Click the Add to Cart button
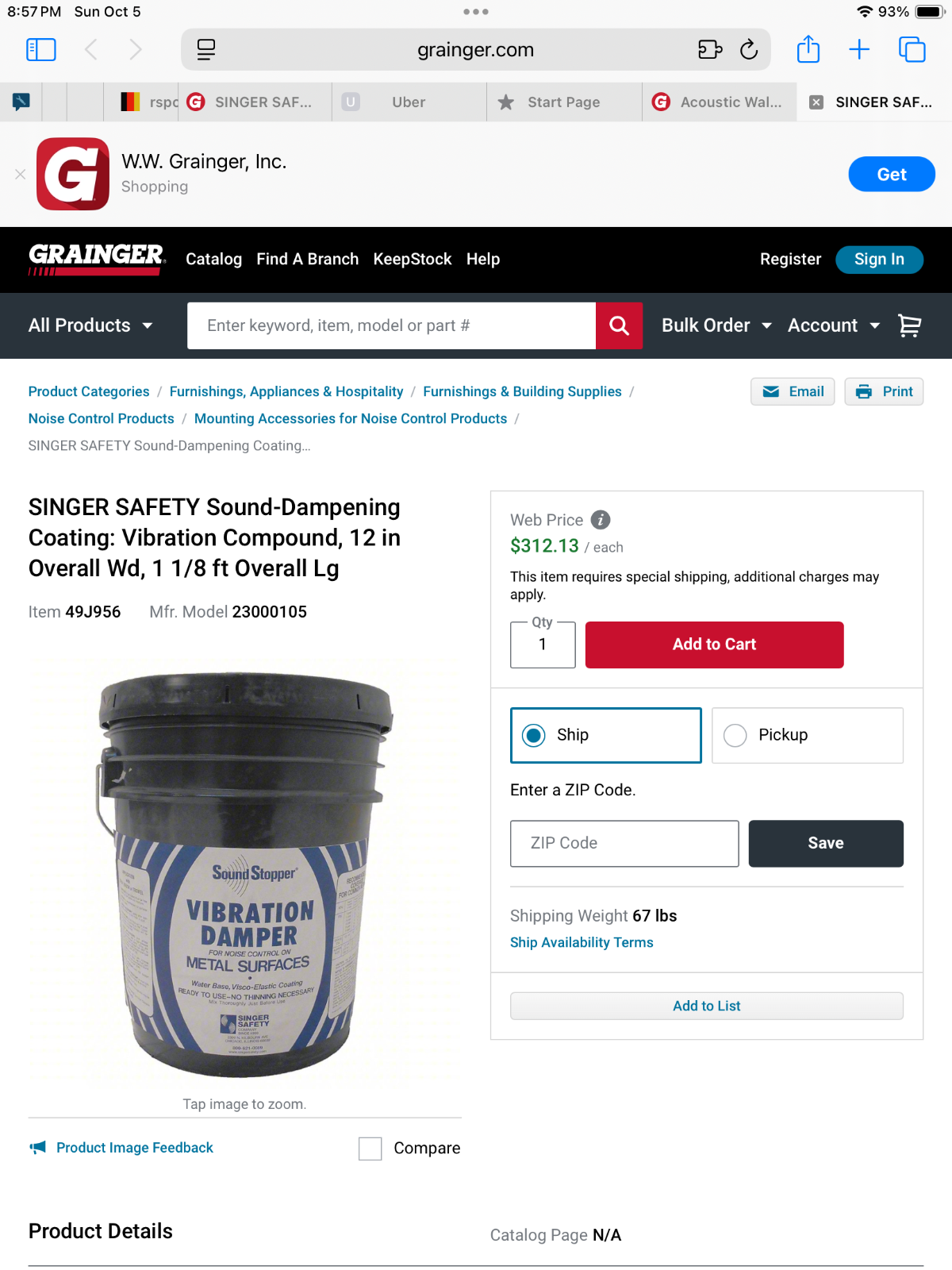Viewport: 952px width, 1270px height. [714, 645]
